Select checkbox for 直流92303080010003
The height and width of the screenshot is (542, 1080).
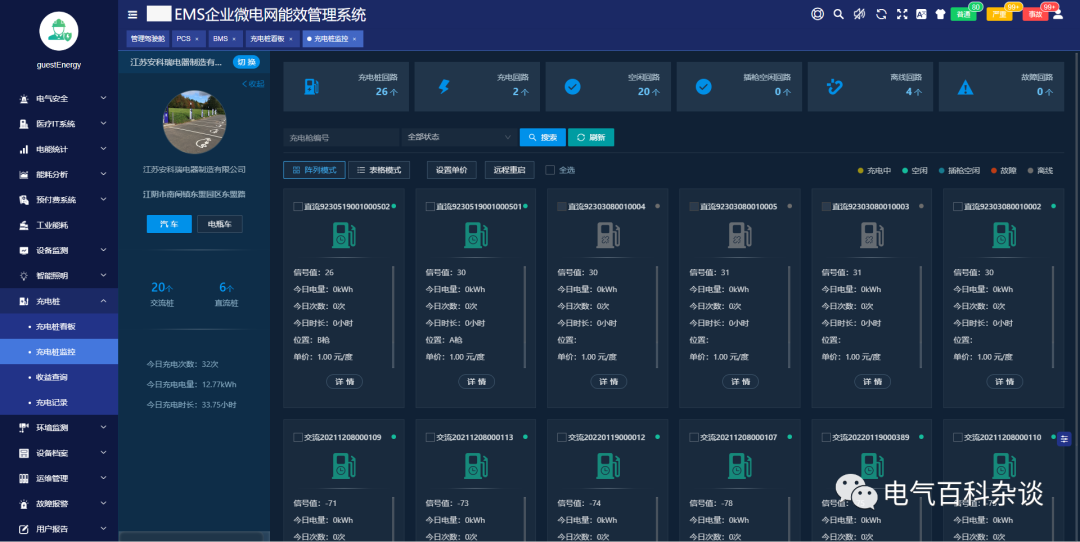(x=826, y=207)
